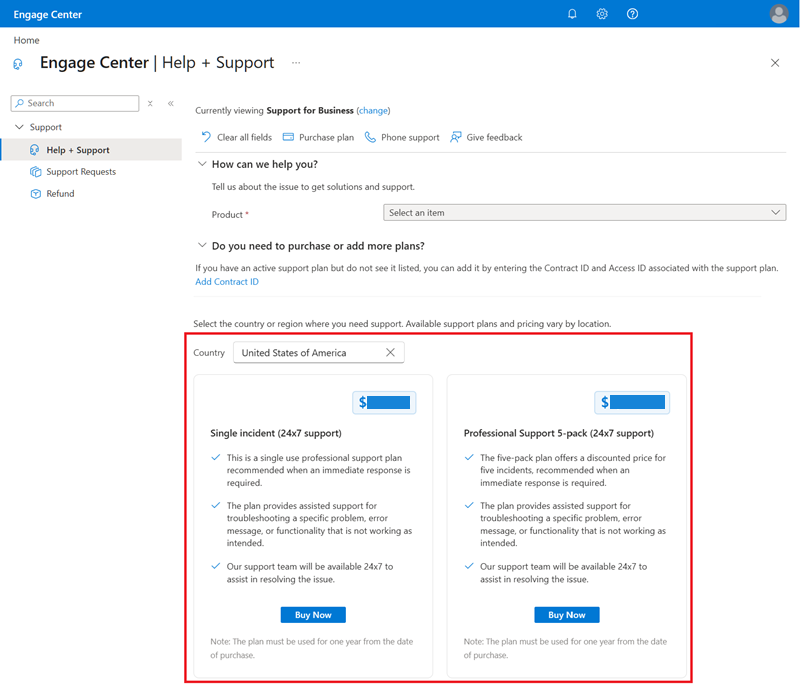Click the Support Requests icon
The height and width of the screenshot is (687, 800).
coord(35,172)
